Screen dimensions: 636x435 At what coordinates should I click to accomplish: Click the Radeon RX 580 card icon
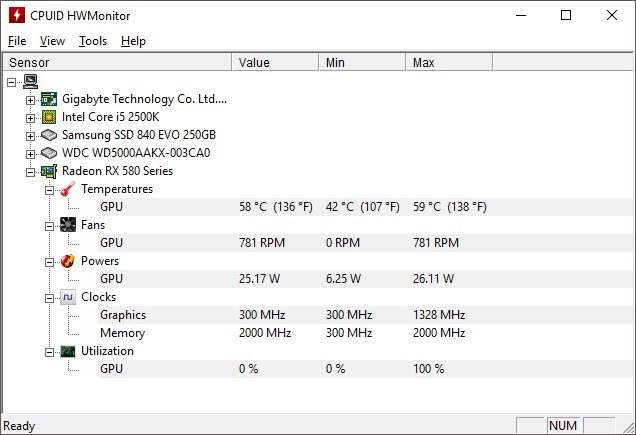[49, 171]
